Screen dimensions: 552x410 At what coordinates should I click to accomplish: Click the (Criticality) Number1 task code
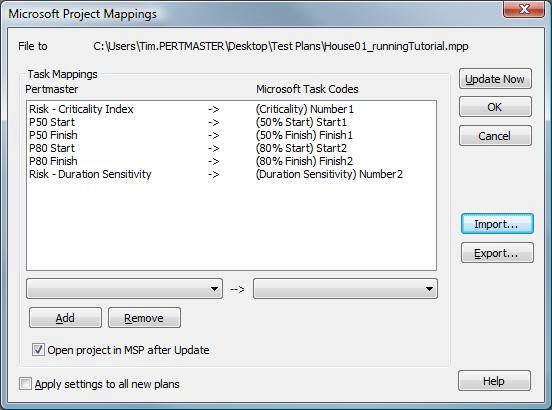[305, 109]
